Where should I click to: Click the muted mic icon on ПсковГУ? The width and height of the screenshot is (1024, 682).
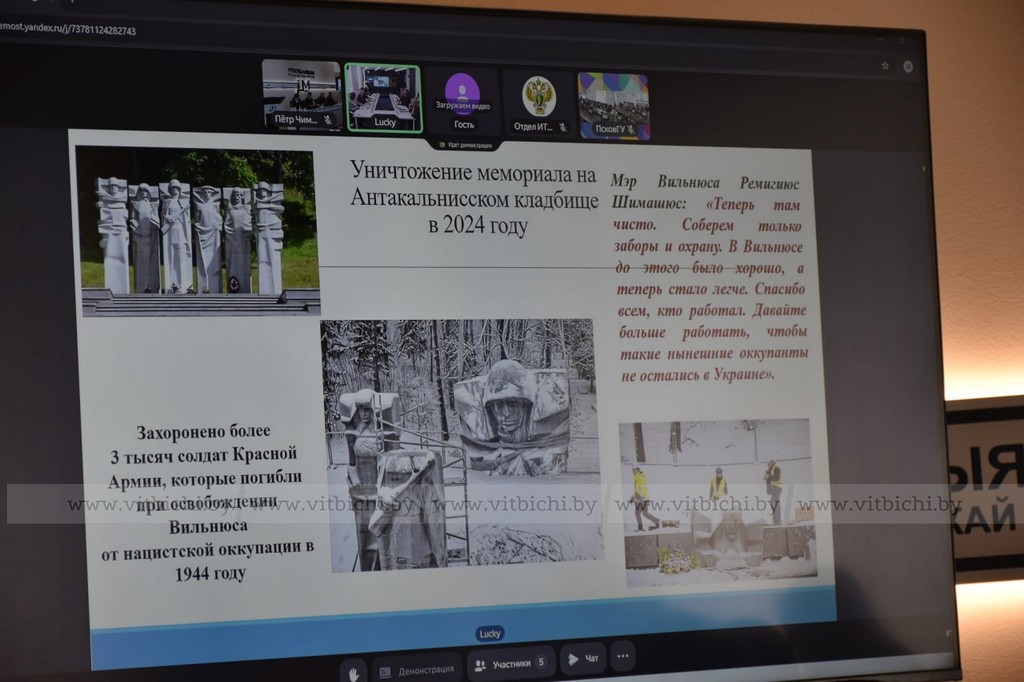[x=631, y=130]
